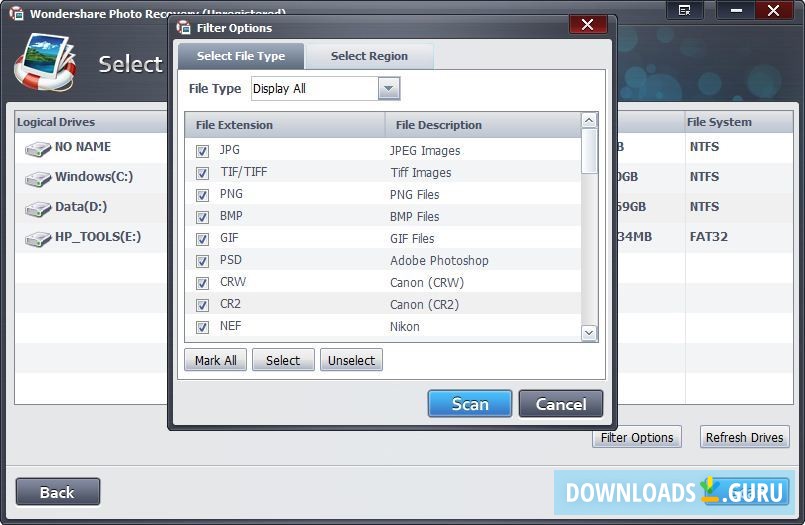Open Filter Options in main window
Image resolution: width=805 pixels, height=525 pixels.
[637, 437]
